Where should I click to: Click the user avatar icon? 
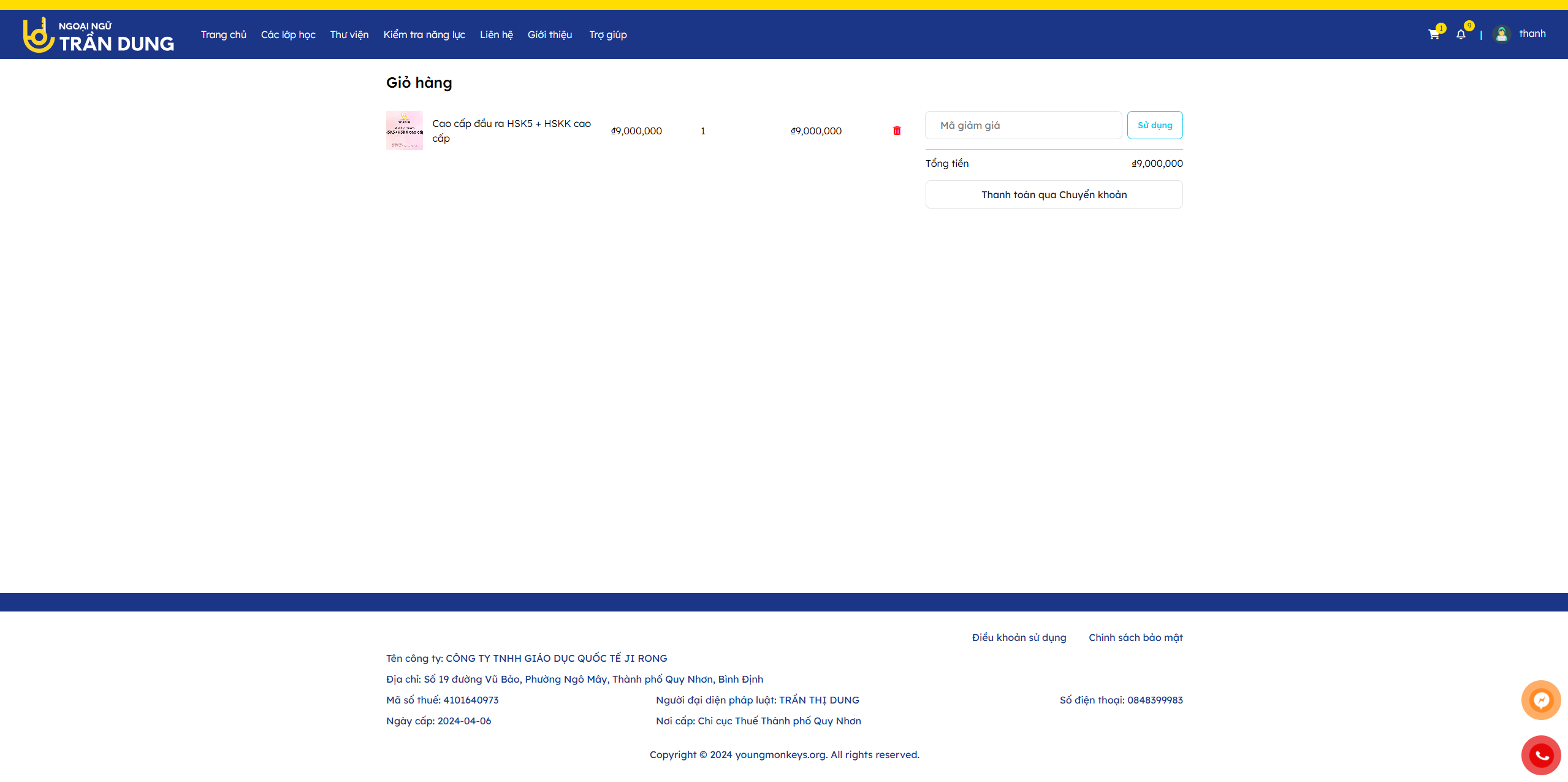(1501, 34)
